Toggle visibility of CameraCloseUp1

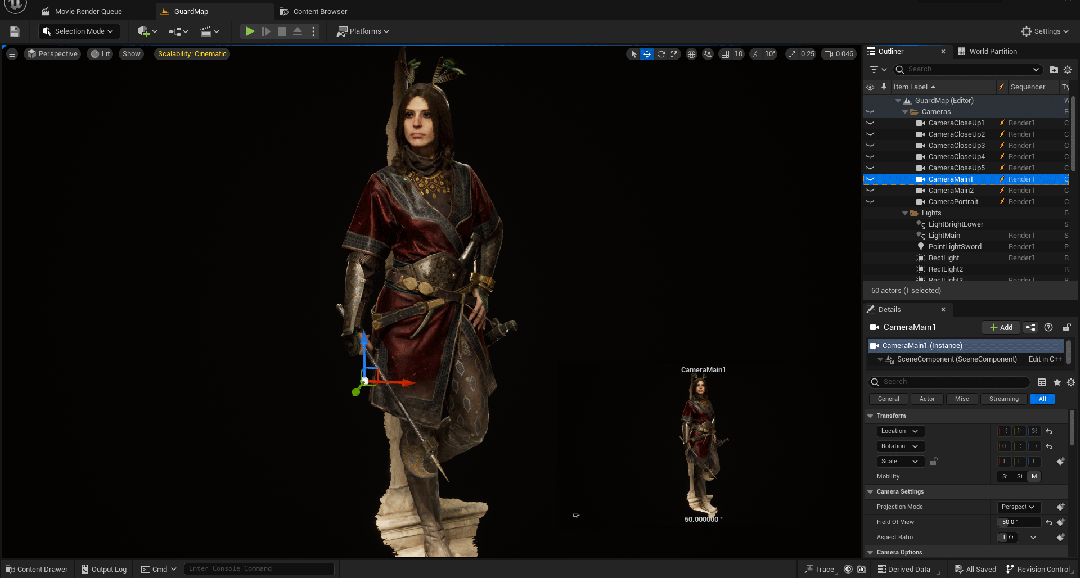(870, 123)
